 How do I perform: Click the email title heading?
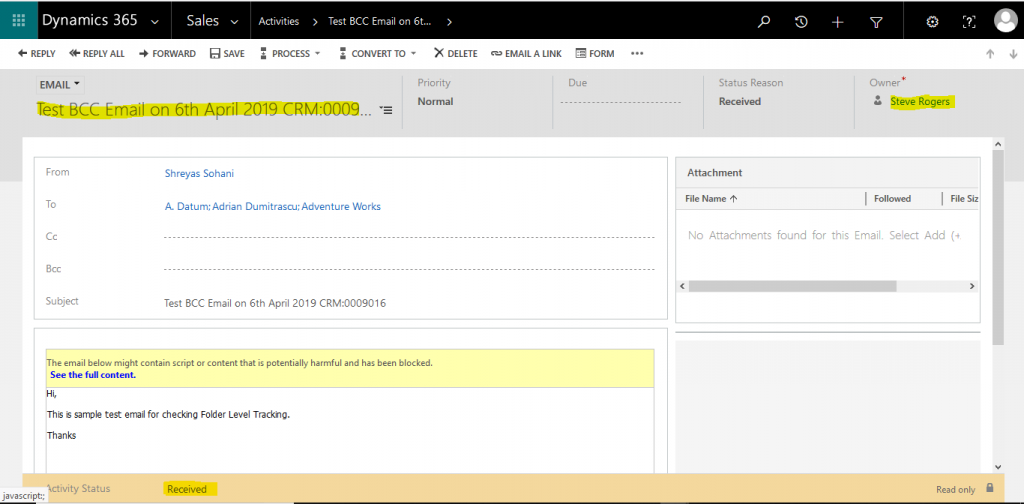204,108
